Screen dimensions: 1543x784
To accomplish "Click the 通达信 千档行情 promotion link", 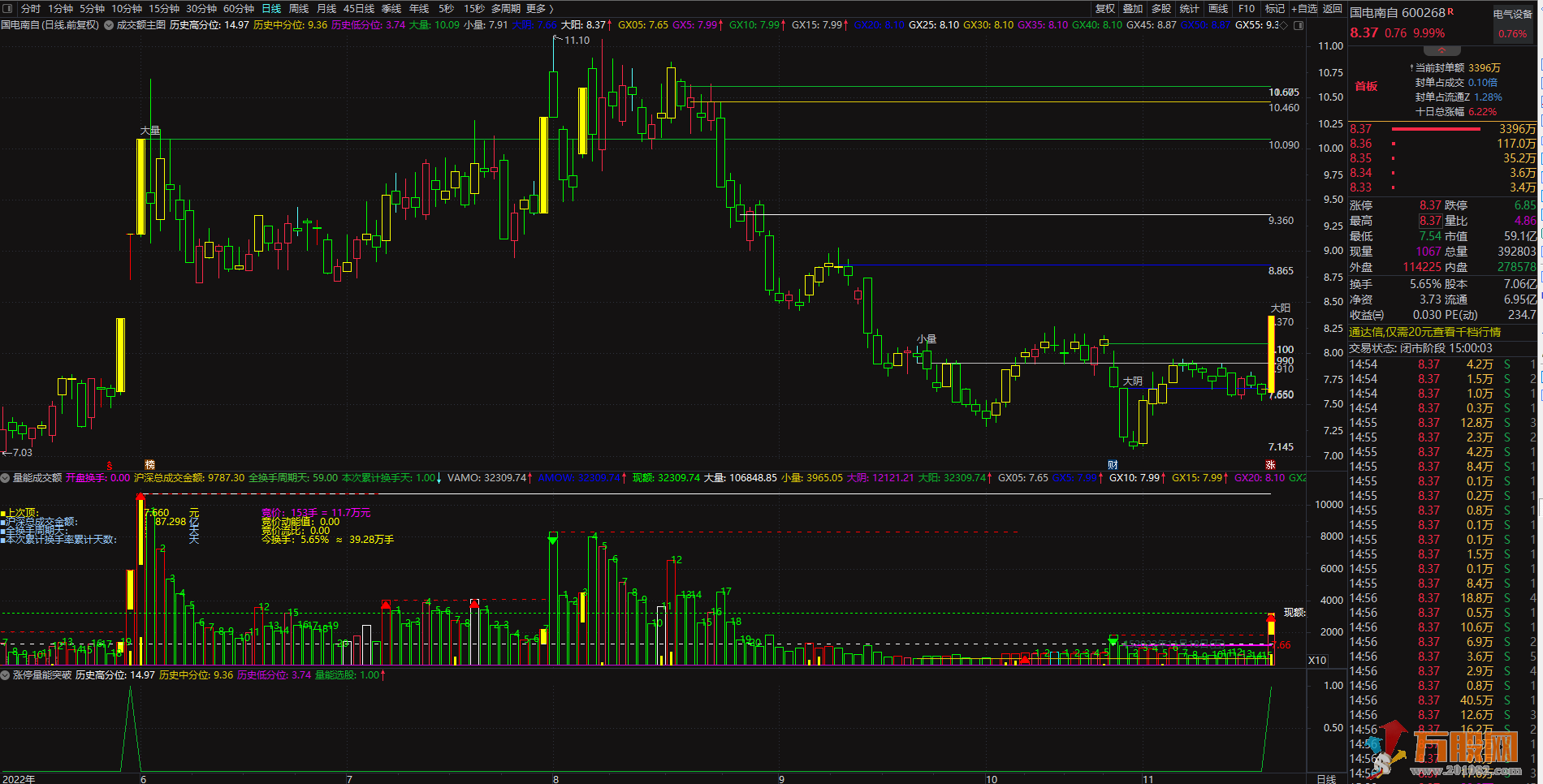I will [x=1425, y=332].
